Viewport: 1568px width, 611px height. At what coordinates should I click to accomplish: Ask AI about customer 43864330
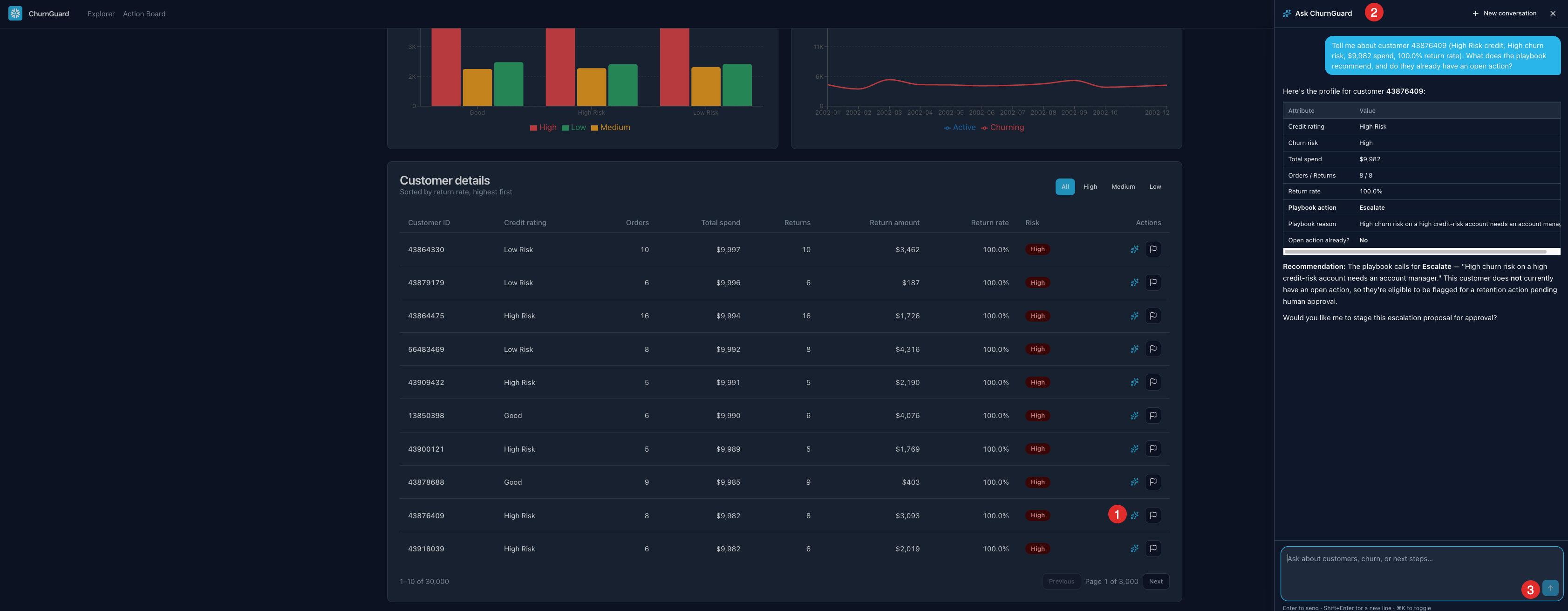[1135, 249]
